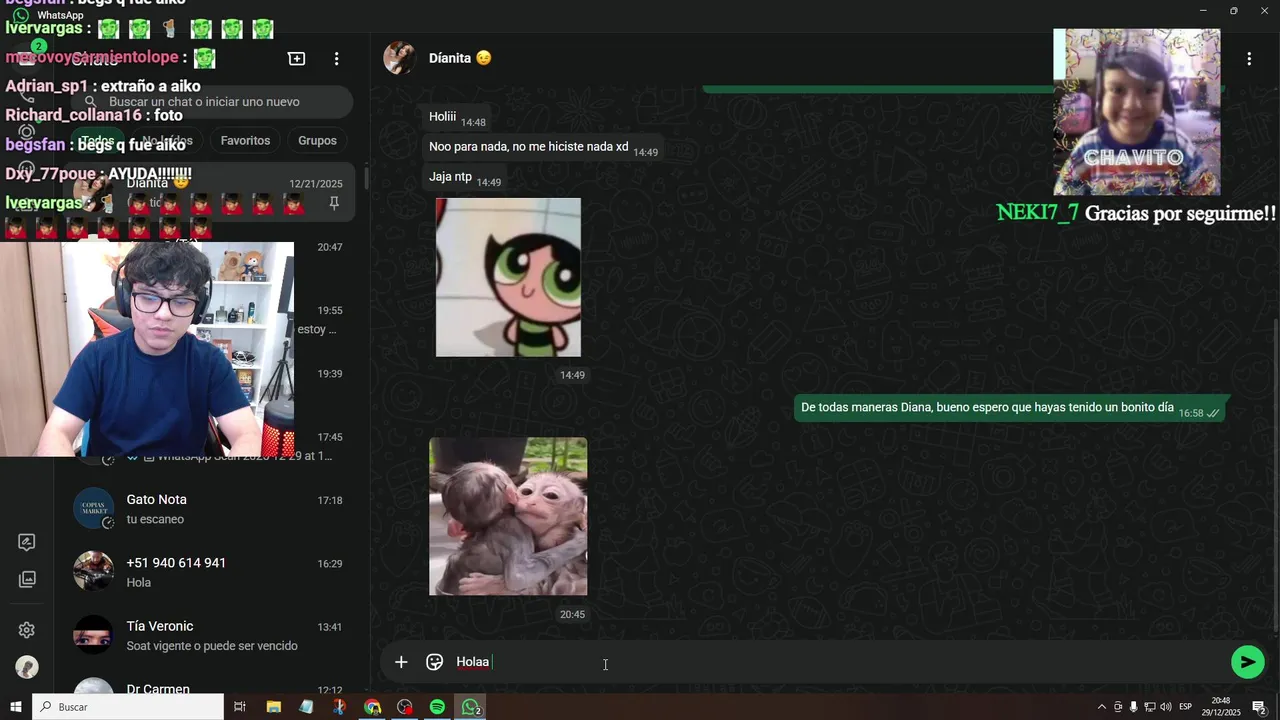Open Google Chrome from taskbar
Viewport: 1280px width, 720px height.
point(372,707)
